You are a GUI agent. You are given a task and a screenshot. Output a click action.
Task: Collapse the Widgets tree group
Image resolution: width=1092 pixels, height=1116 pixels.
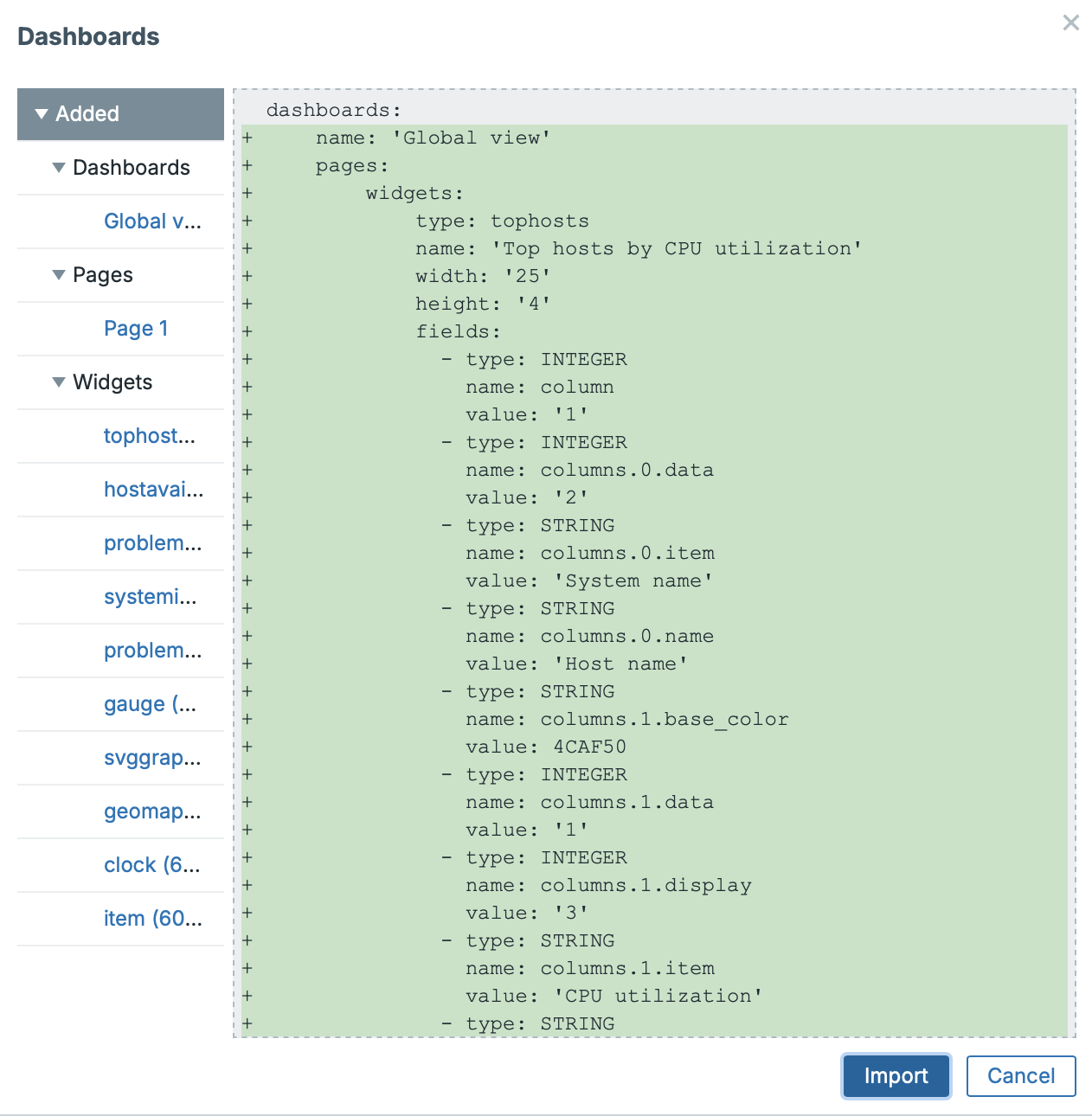click(x=59, y=382)
